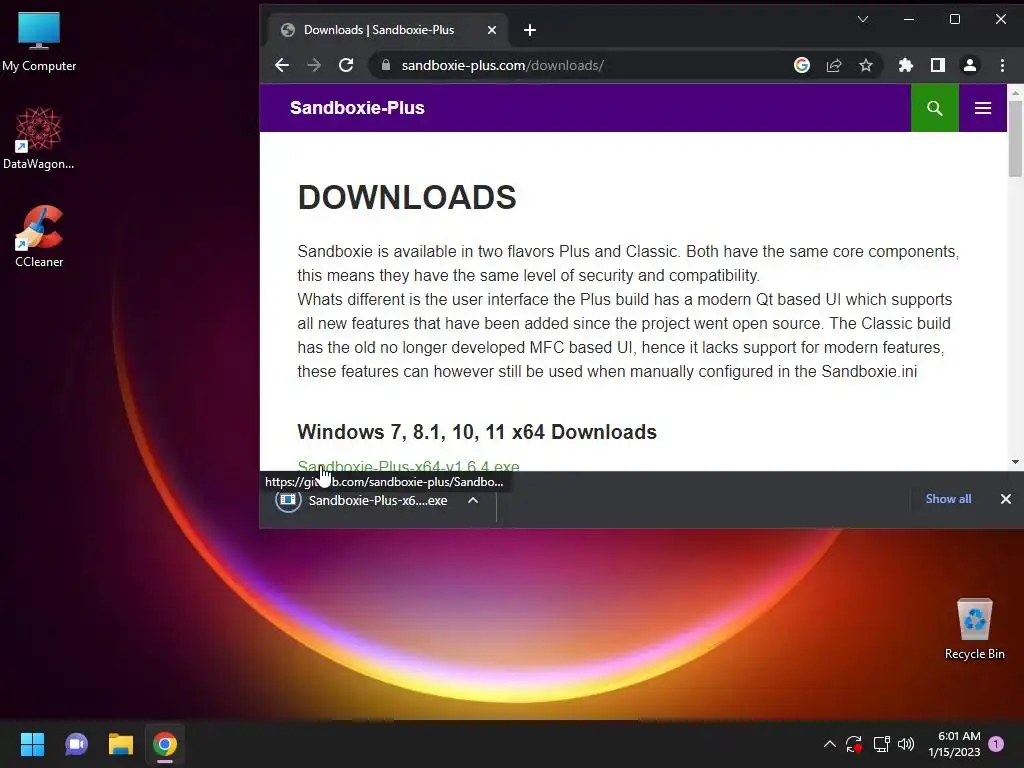Go to Sandboxie-Plus site home logo
This screenshot has width=1024, height=768.
tap(357, 108)
